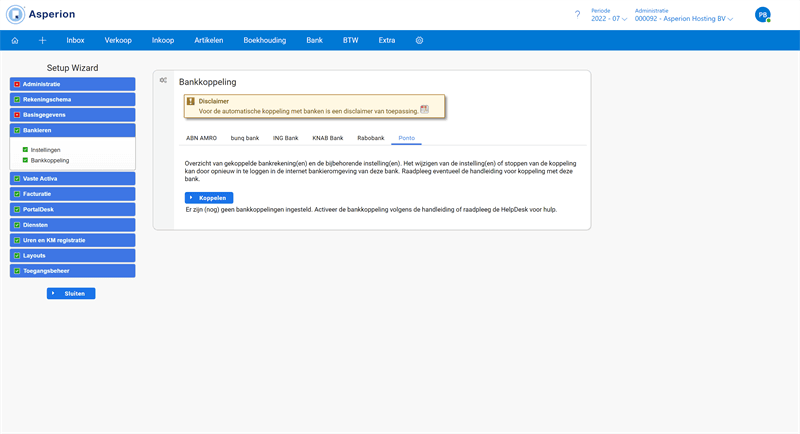This screenshot has width=800, height=434.
Task: Click green check icon for Diensten
Action: point(17,225)
